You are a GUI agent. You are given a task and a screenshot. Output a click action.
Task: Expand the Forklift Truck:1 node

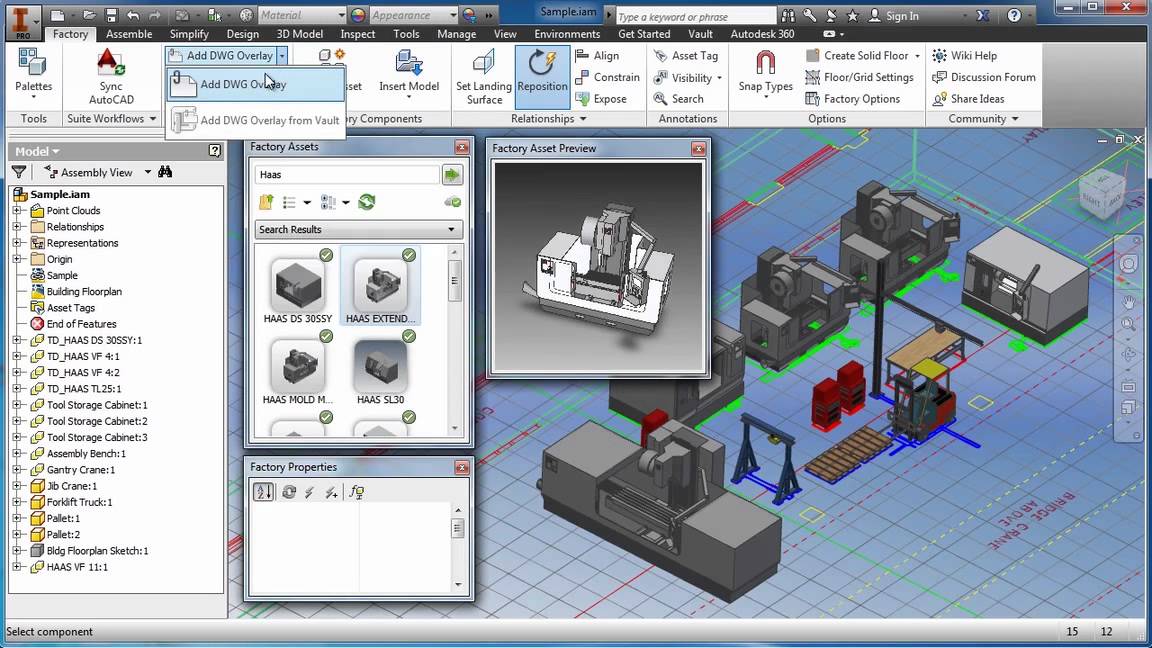tap(17, 503)
